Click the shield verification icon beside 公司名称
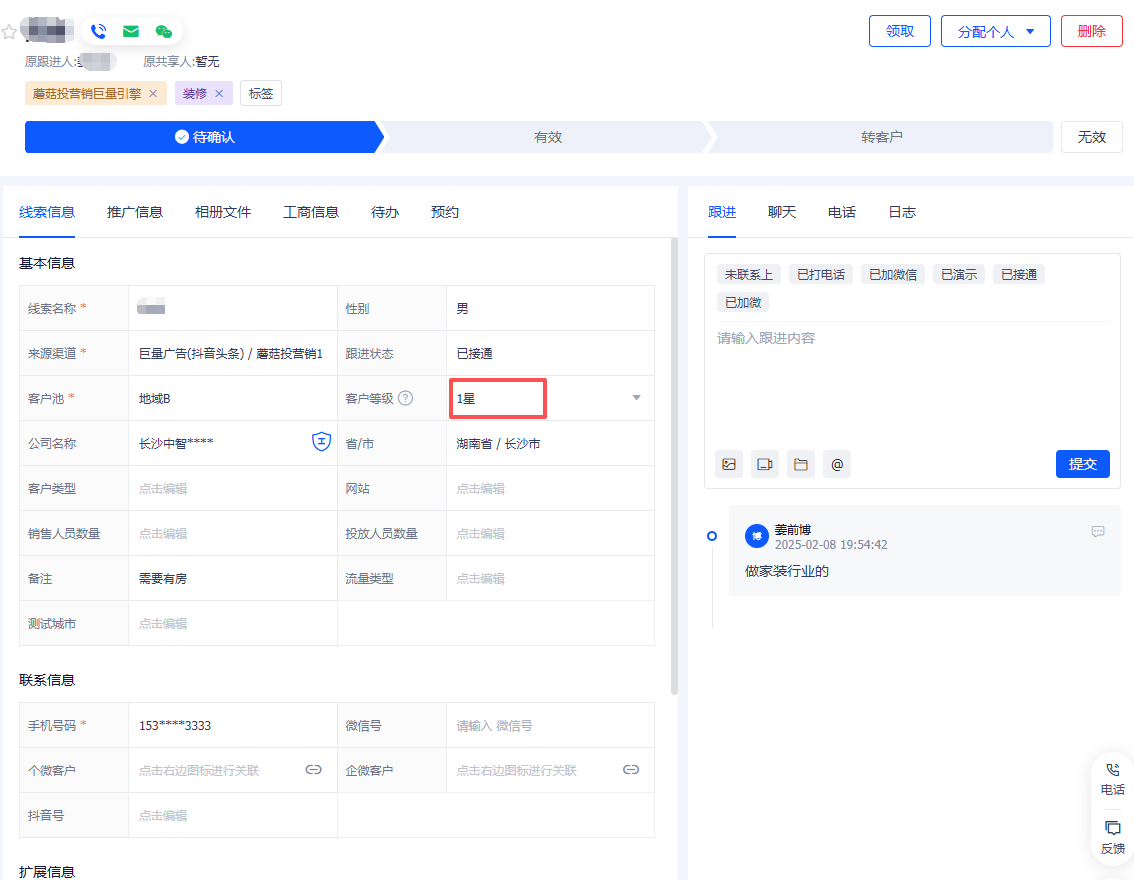The height and width of the screenshot is (880, 1134). (320, 441)
